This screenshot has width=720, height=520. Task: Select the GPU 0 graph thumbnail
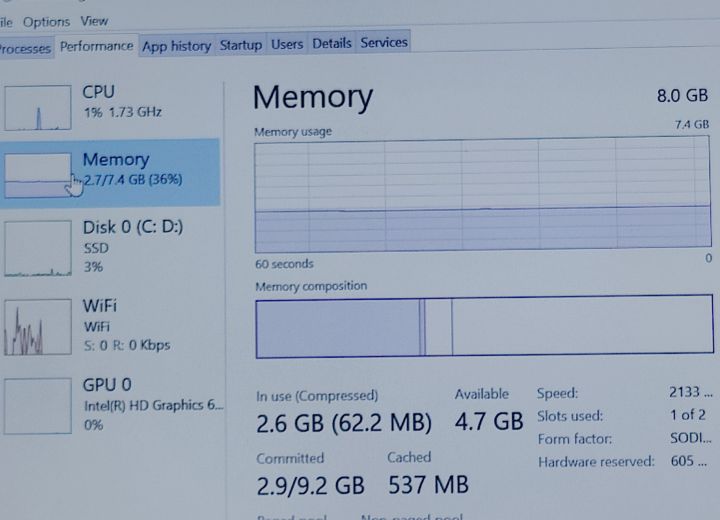[38, 406]
